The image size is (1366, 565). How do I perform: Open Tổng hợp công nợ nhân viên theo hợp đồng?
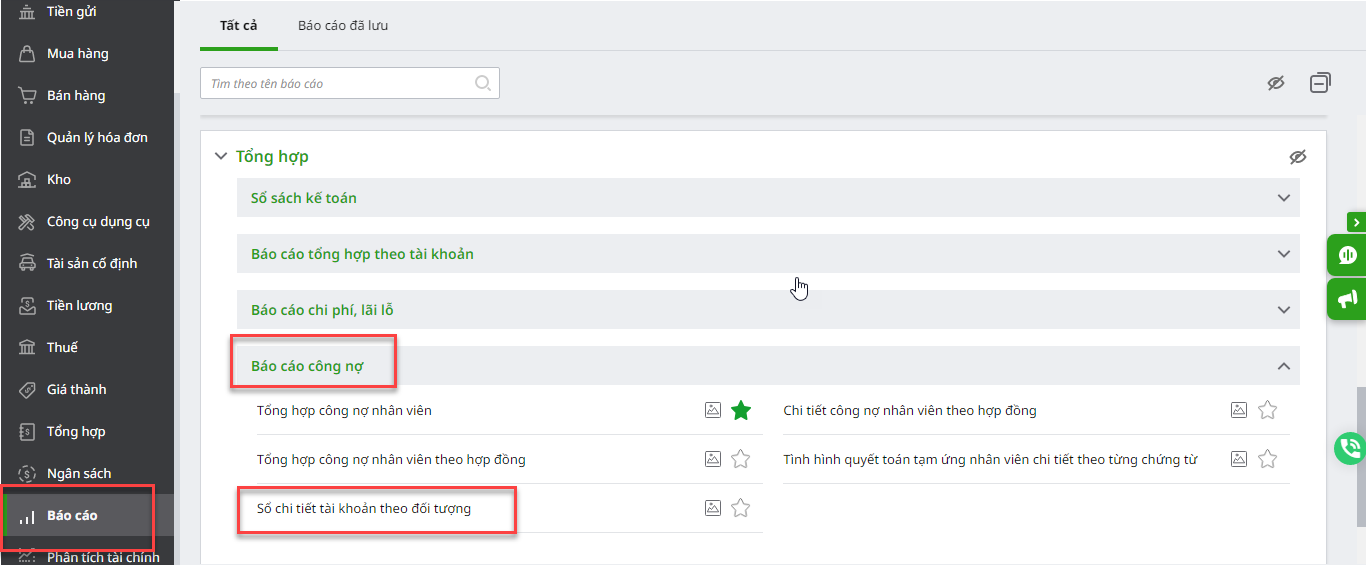click(391, 460)
